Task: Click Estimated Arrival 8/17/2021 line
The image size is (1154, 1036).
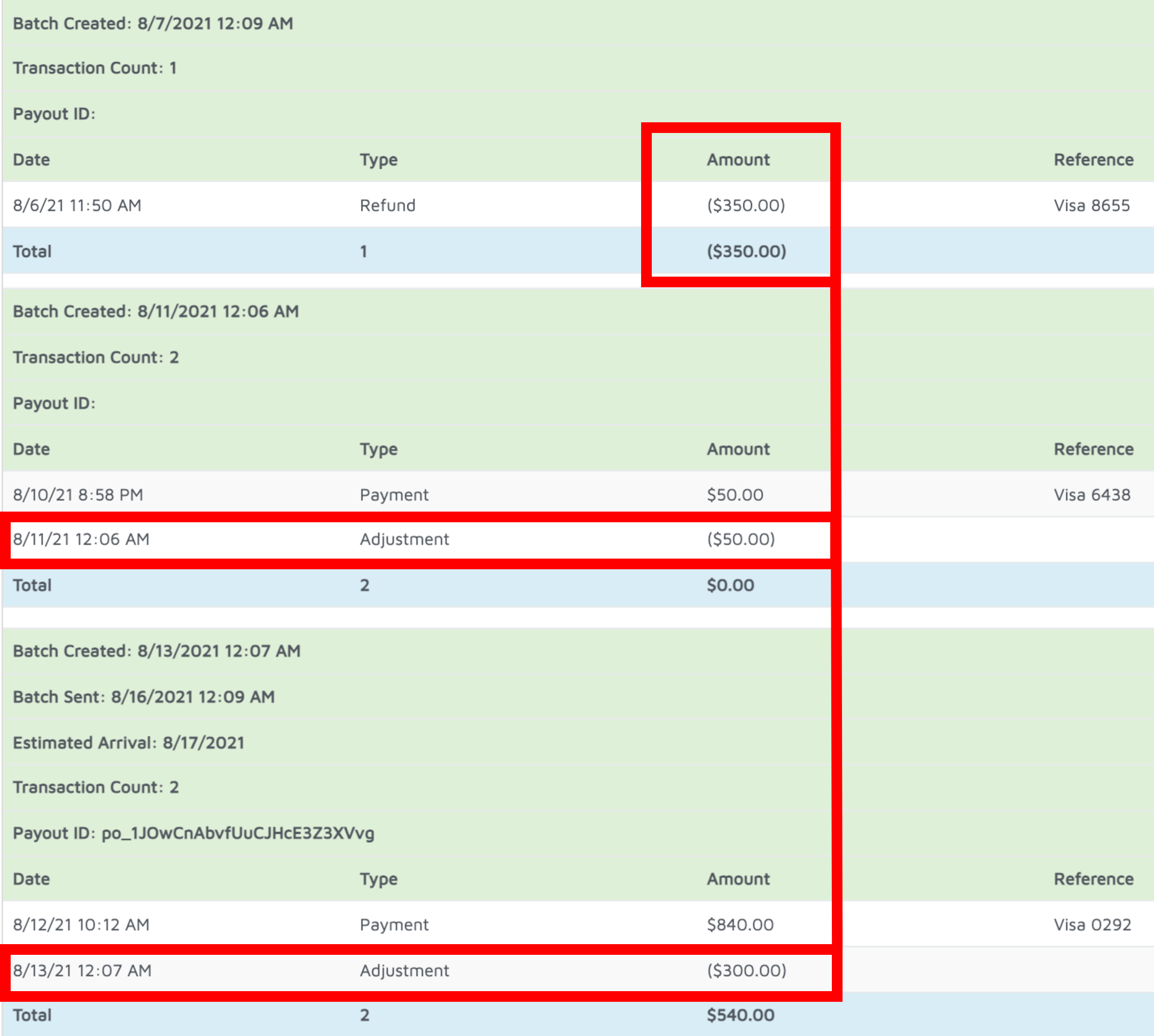Action: (128, 743)
